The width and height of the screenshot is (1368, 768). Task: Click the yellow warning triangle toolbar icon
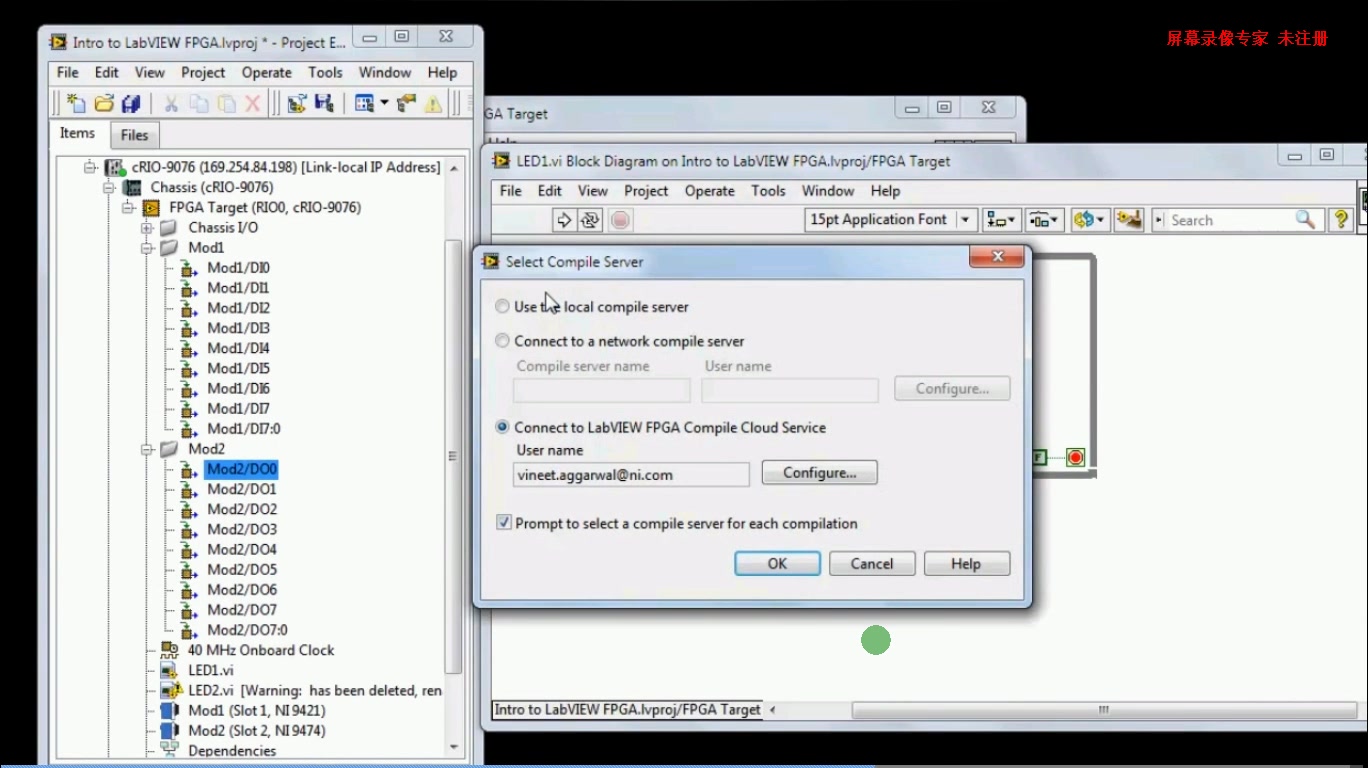pyautogui.click(x=433, y=103)
